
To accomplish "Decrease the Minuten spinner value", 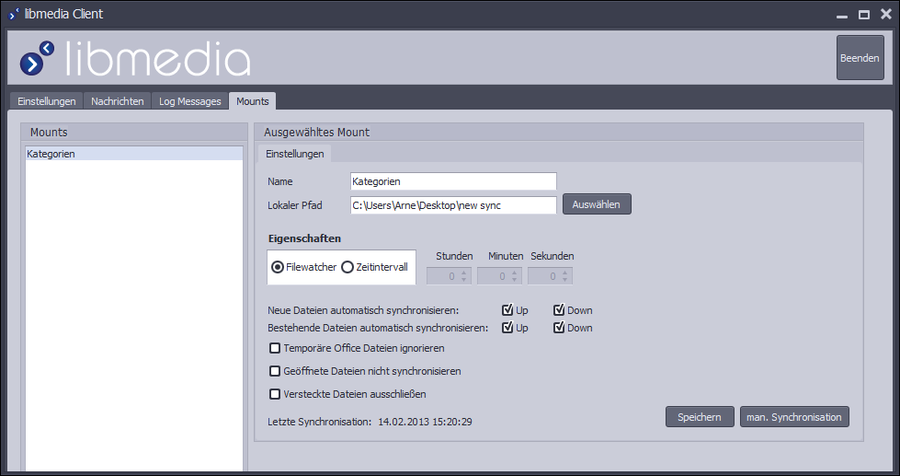I will click(515, 280).
